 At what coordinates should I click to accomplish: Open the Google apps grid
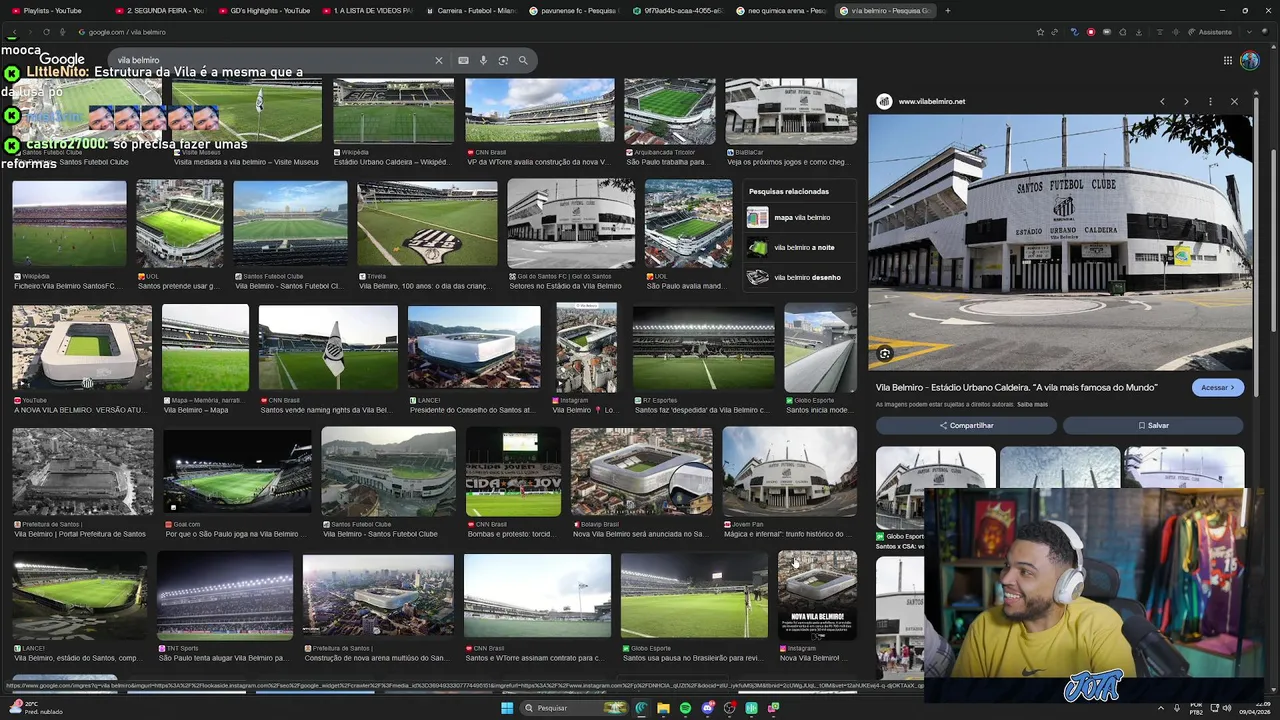pyautogui.click(x=1227, y=60)
